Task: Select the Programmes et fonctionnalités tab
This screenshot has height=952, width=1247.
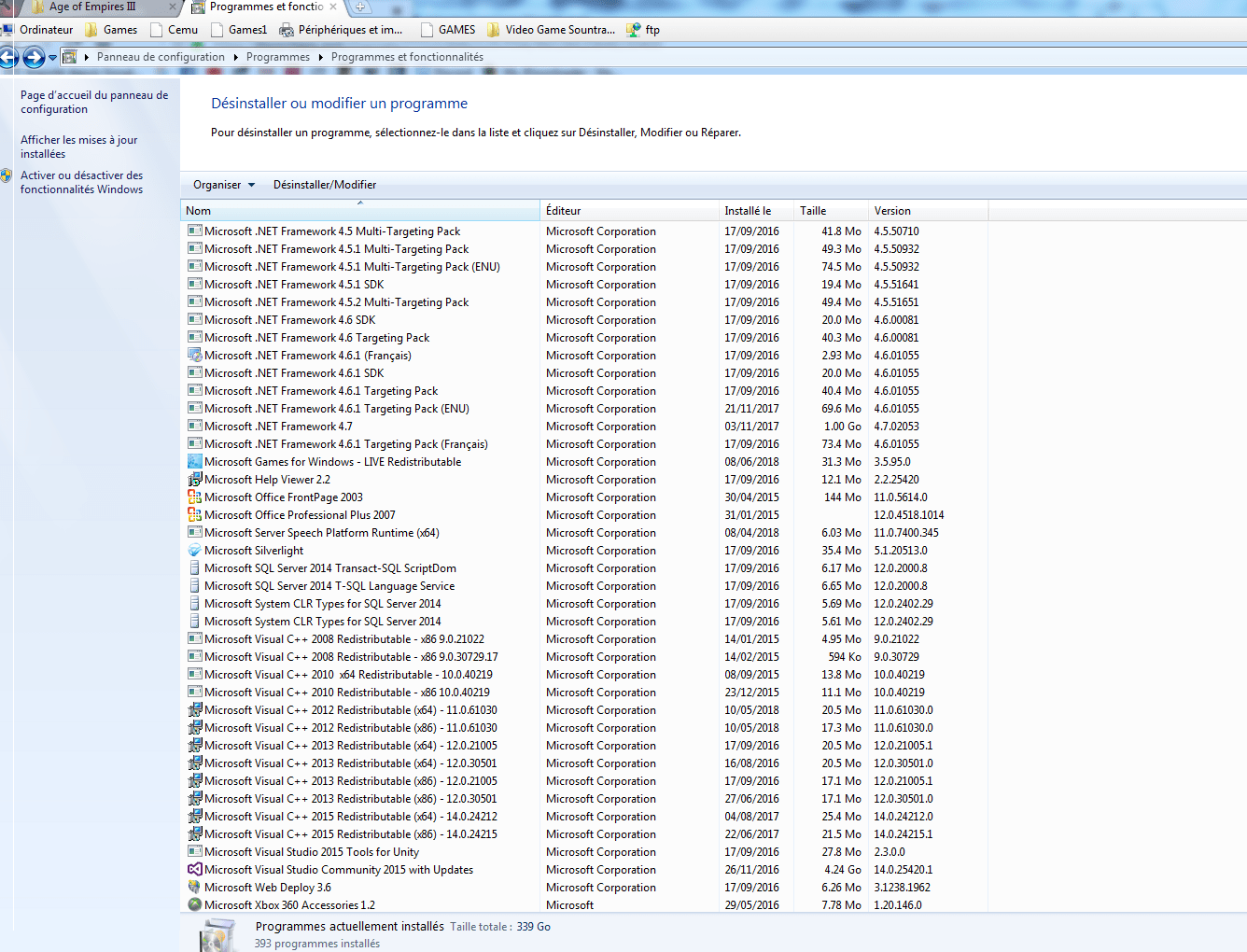Action: click(266, 7)
